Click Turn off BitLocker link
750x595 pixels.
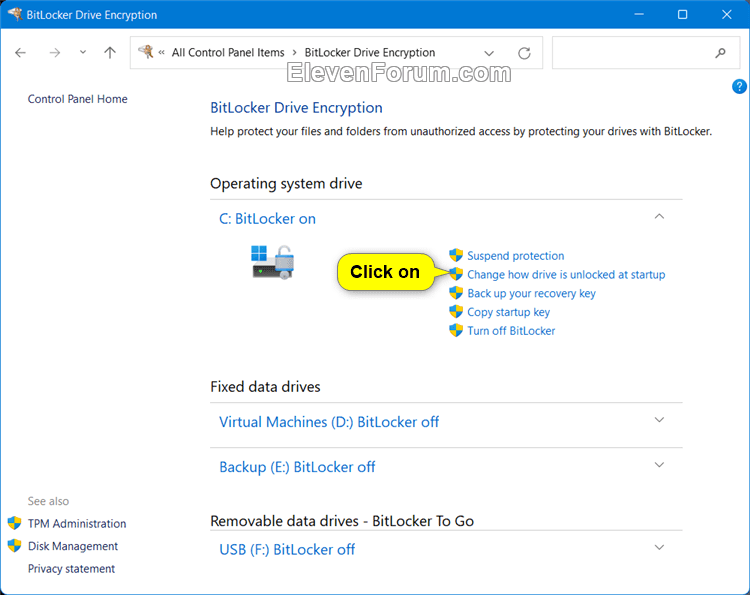coord(511,331)
